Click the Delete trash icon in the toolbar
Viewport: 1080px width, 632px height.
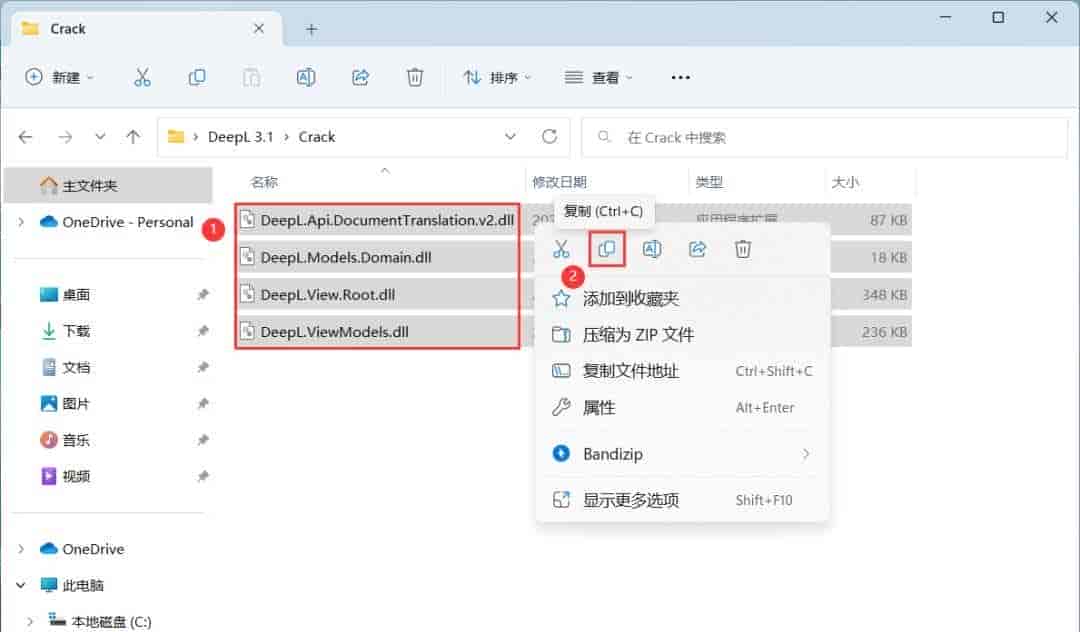point(415,77)
